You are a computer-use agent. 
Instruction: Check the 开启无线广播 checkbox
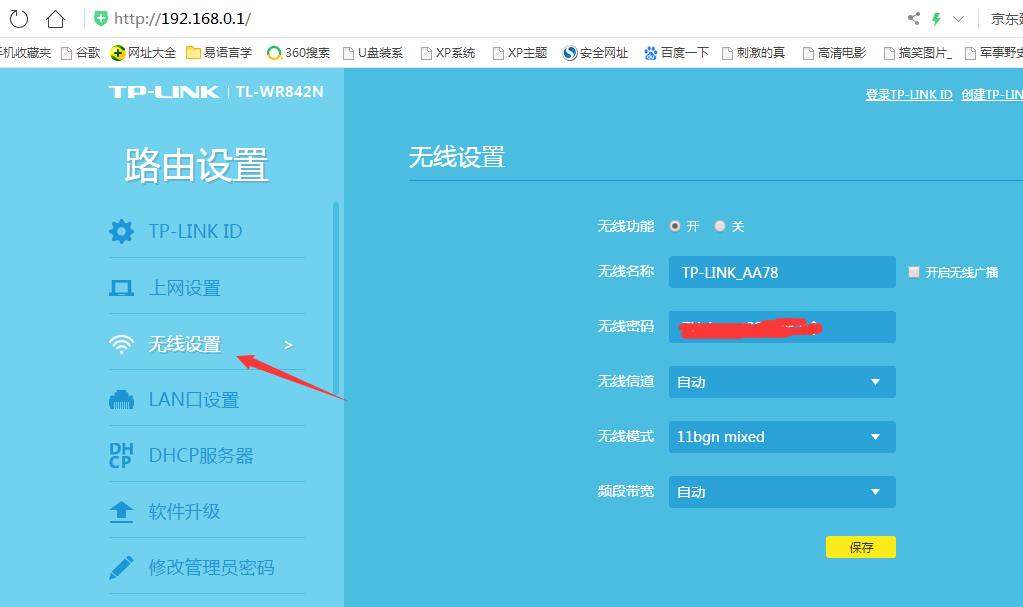913,271
